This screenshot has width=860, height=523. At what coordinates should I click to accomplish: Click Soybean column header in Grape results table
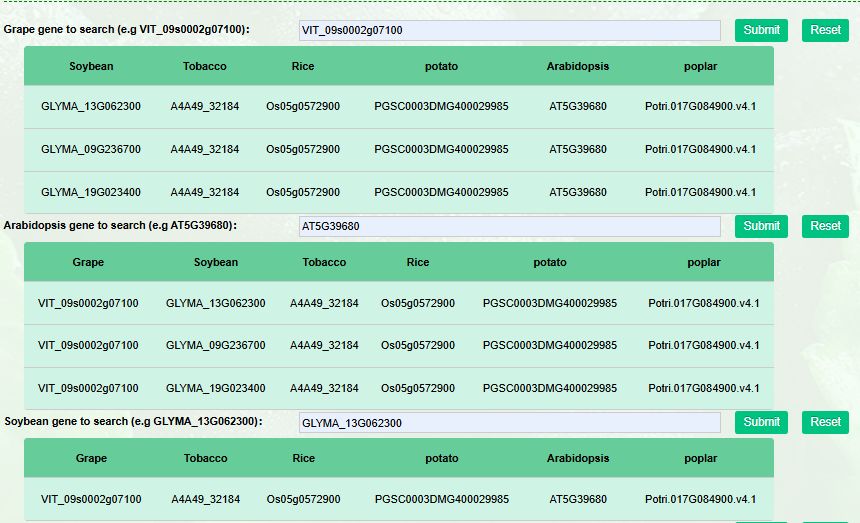click(x=91, y=67)
